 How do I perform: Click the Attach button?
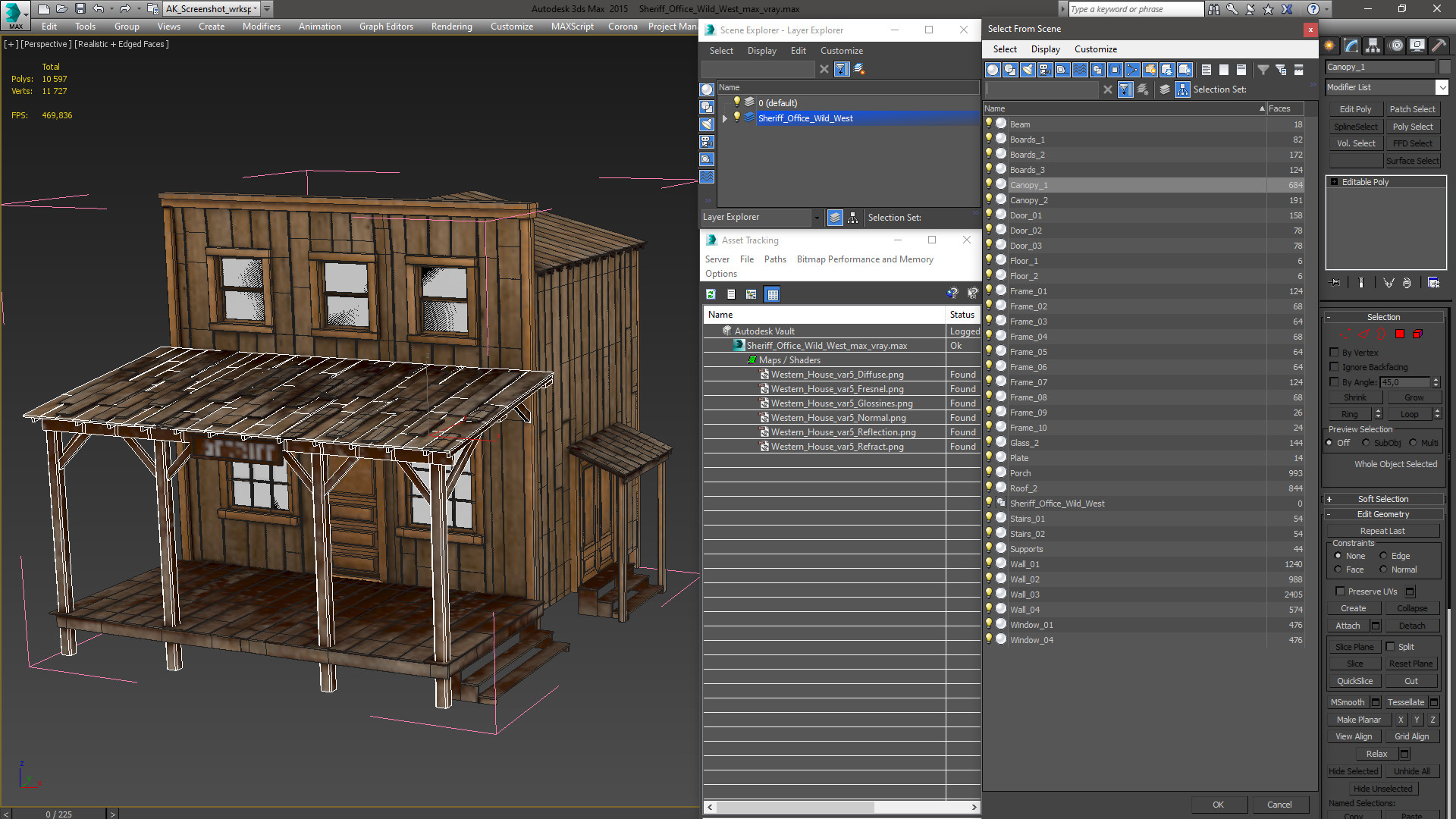[x=1348, y=626]
